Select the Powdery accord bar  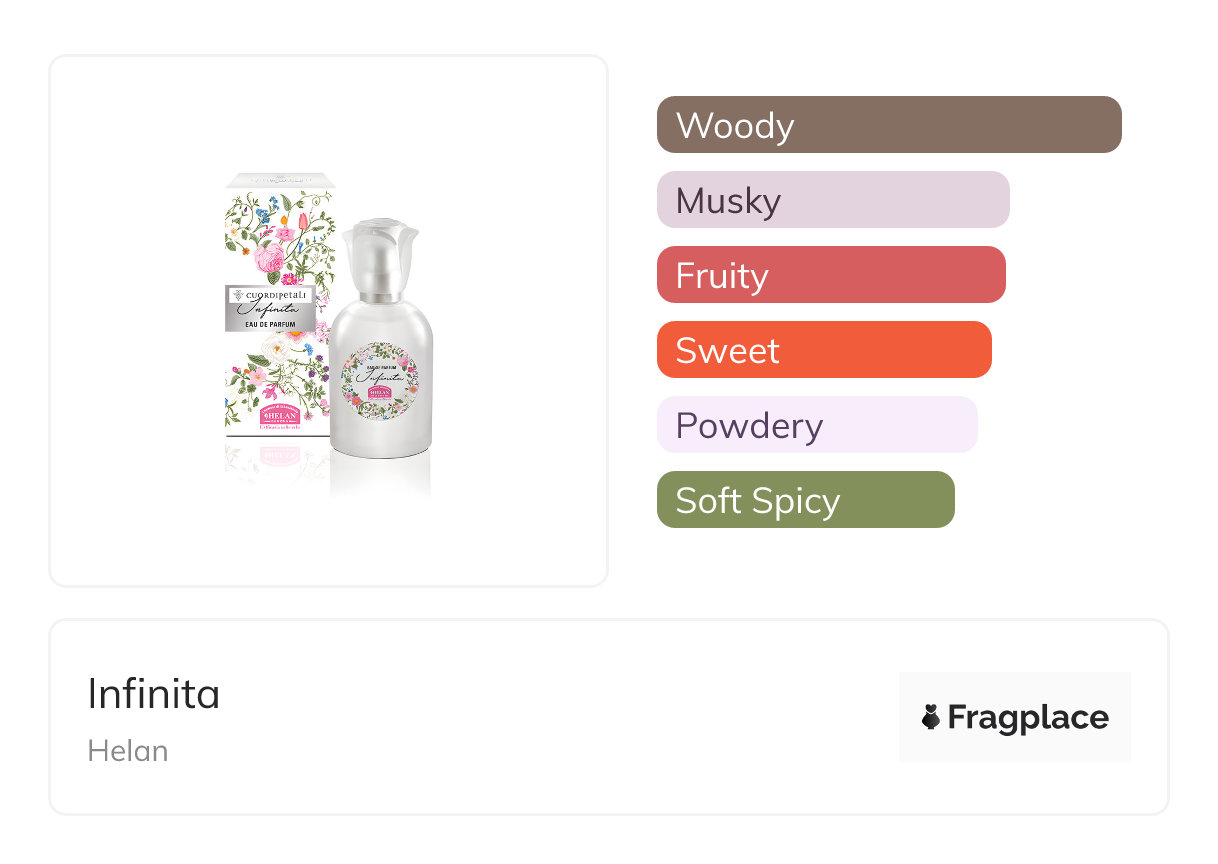(817, 425)
